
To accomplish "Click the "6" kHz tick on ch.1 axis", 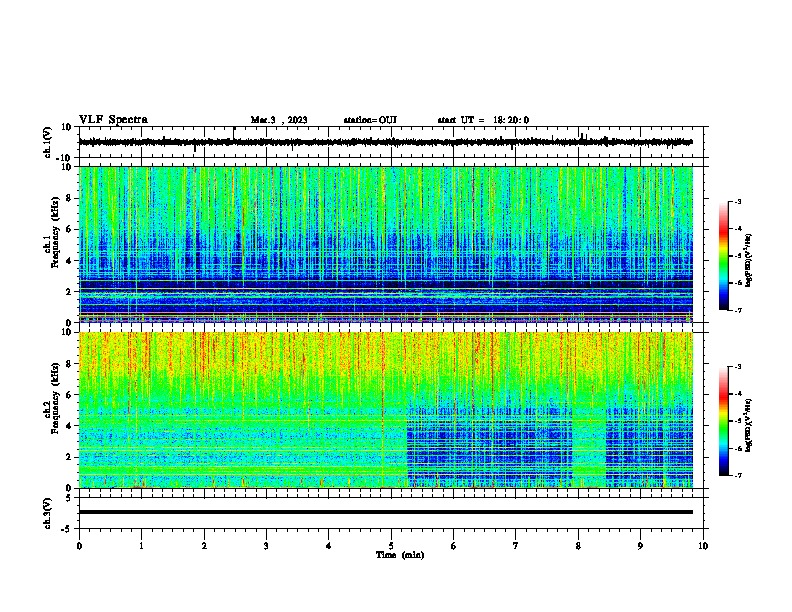I will click(x=70, y=229).
